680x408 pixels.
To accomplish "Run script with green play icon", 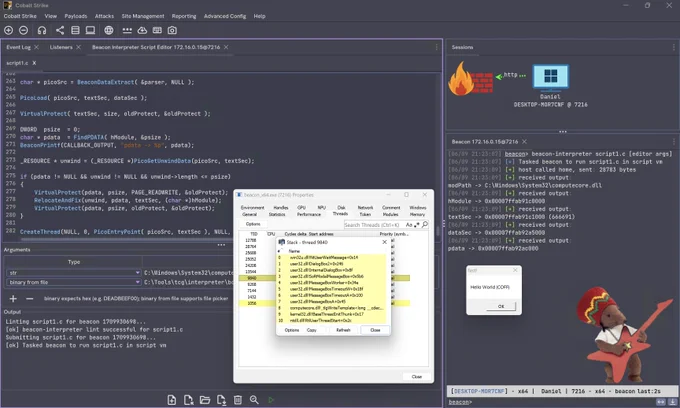I will [271, 400].
